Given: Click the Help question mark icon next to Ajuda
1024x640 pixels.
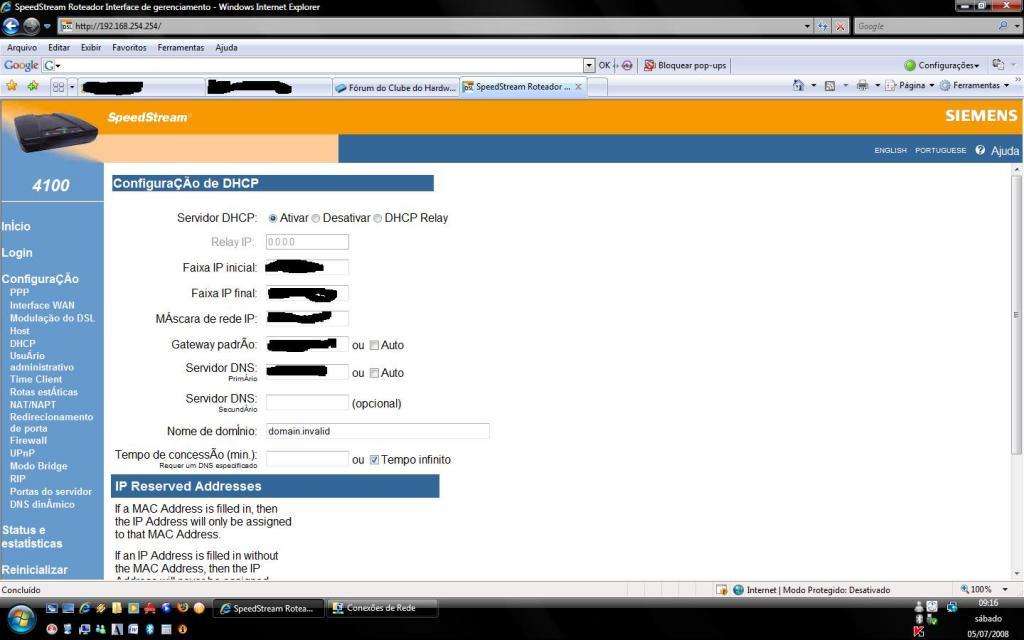Looking at the screenshot, I should coord(980,150).
